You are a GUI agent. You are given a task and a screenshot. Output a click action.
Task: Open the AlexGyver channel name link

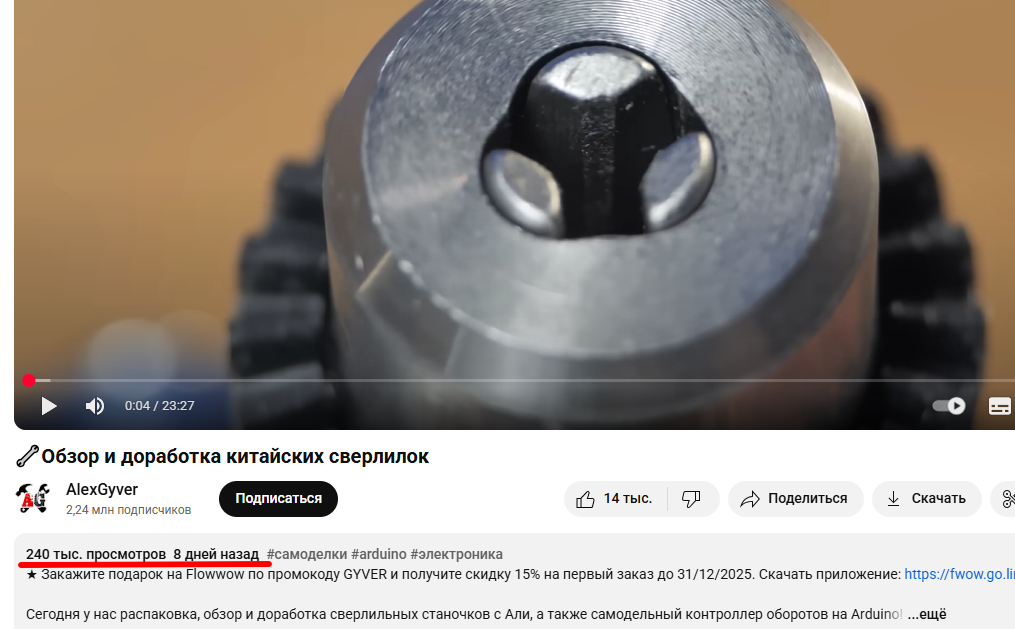click(102, 490)
